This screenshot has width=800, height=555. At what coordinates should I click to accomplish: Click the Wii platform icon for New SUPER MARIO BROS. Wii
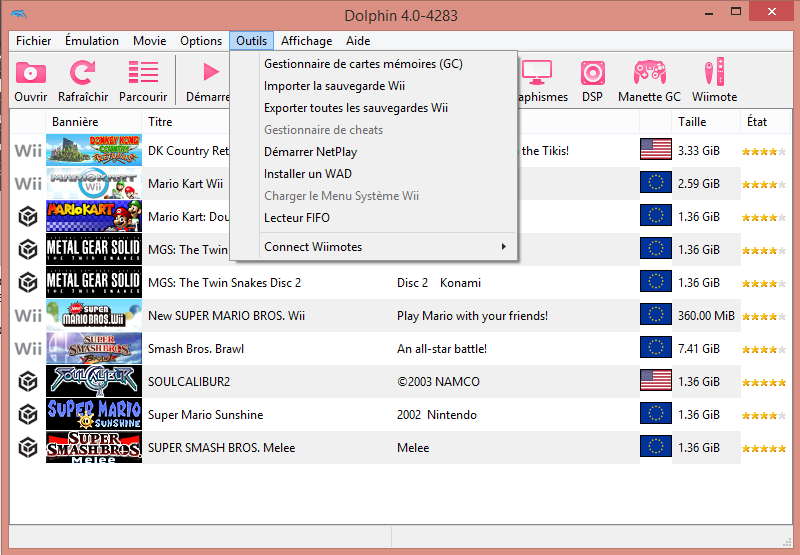pos(28,316)
